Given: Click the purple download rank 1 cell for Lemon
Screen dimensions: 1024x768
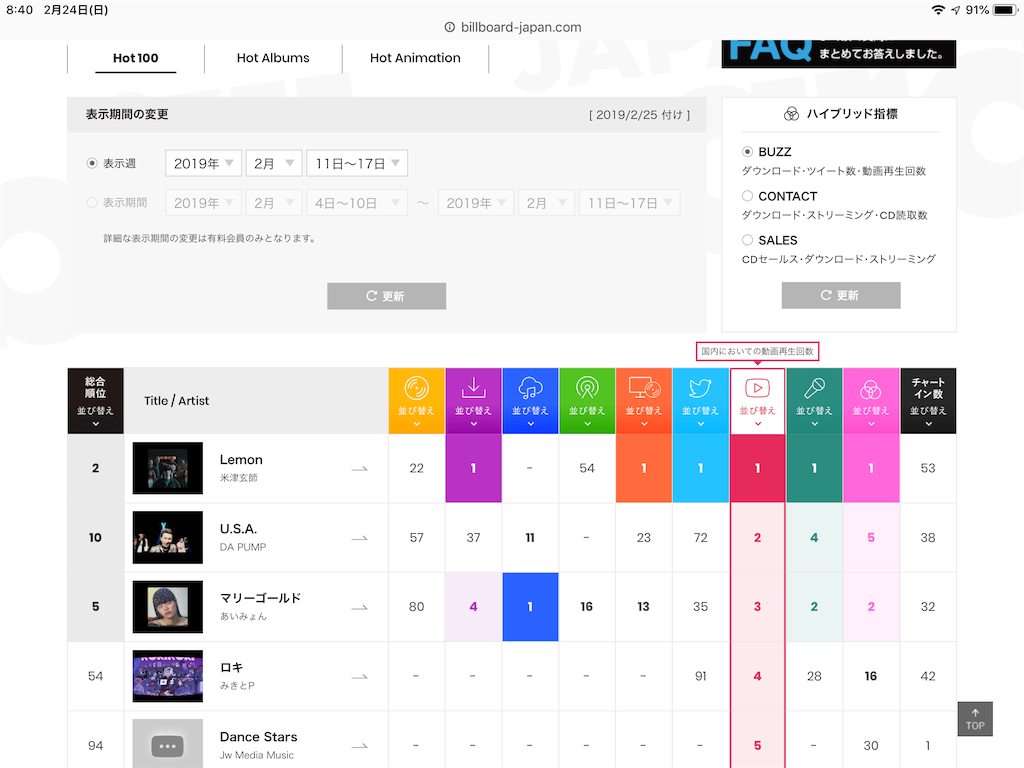Looking at the screenshot, I should pyautogui.click(x=473, y=468).
